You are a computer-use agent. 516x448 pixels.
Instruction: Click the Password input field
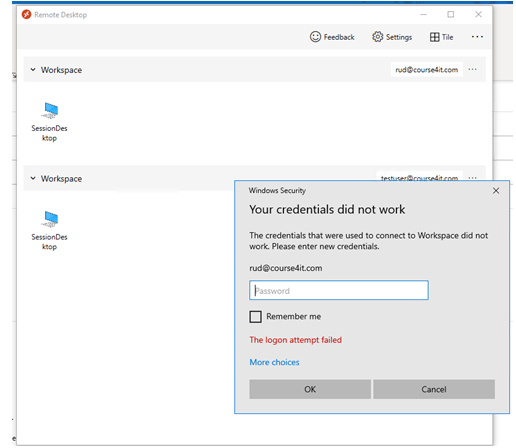(x=339, y=290)
